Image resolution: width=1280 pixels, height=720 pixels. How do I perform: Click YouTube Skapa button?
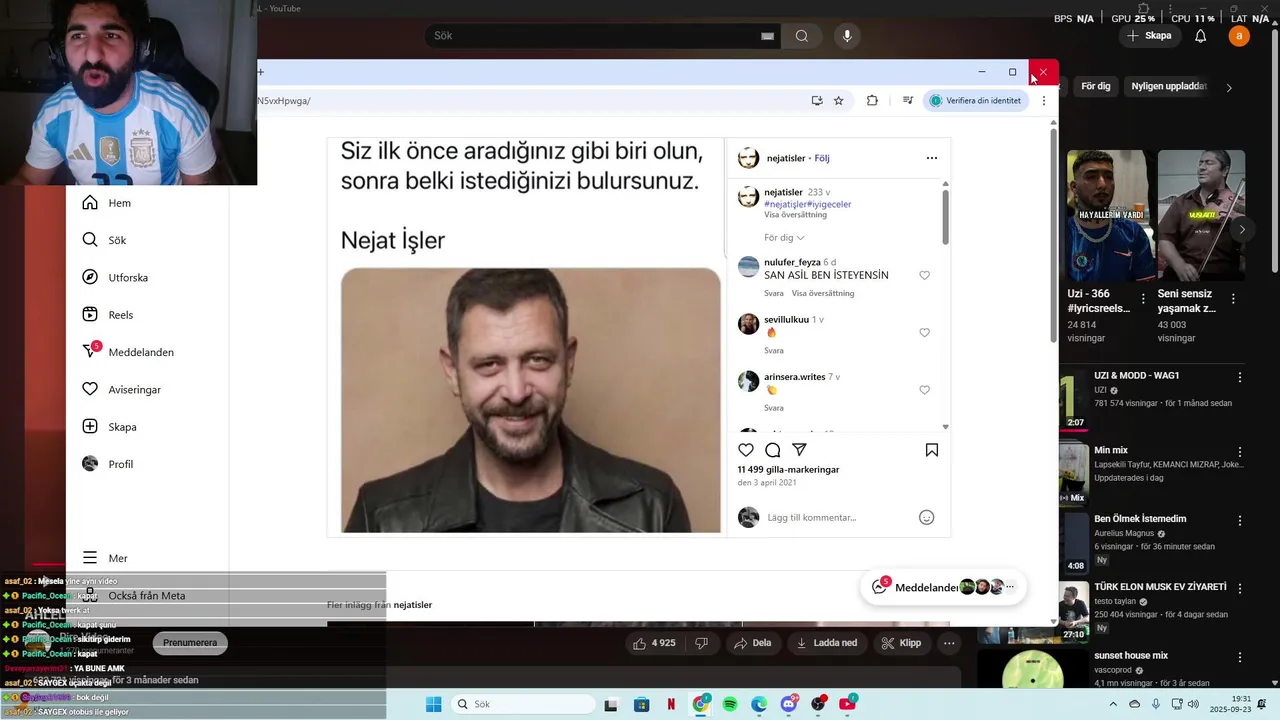pyautogui.click(x=1149, y=36)
